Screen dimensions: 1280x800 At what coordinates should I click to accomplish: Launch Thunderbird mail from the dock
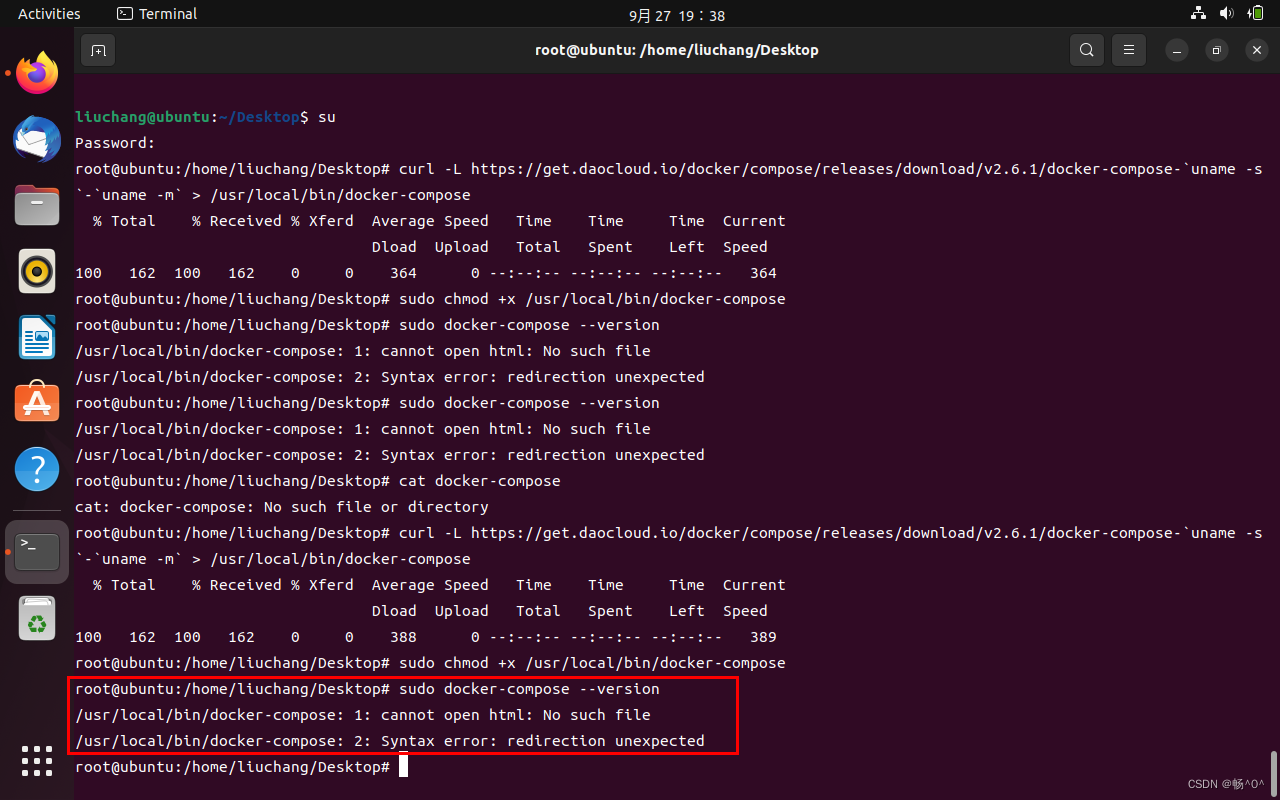[x=37, y=140]
